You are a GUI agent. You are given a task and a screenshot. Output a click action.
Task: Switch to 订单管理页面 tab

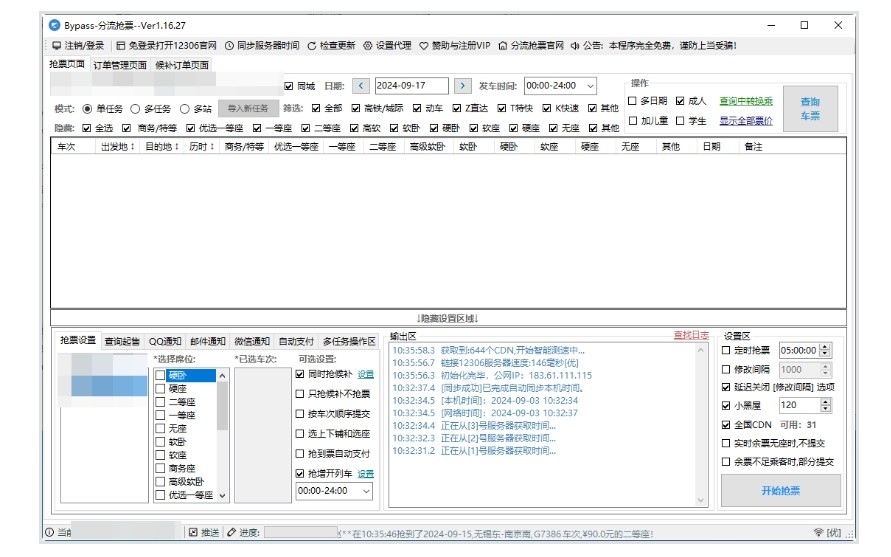[x=119, y=65]
